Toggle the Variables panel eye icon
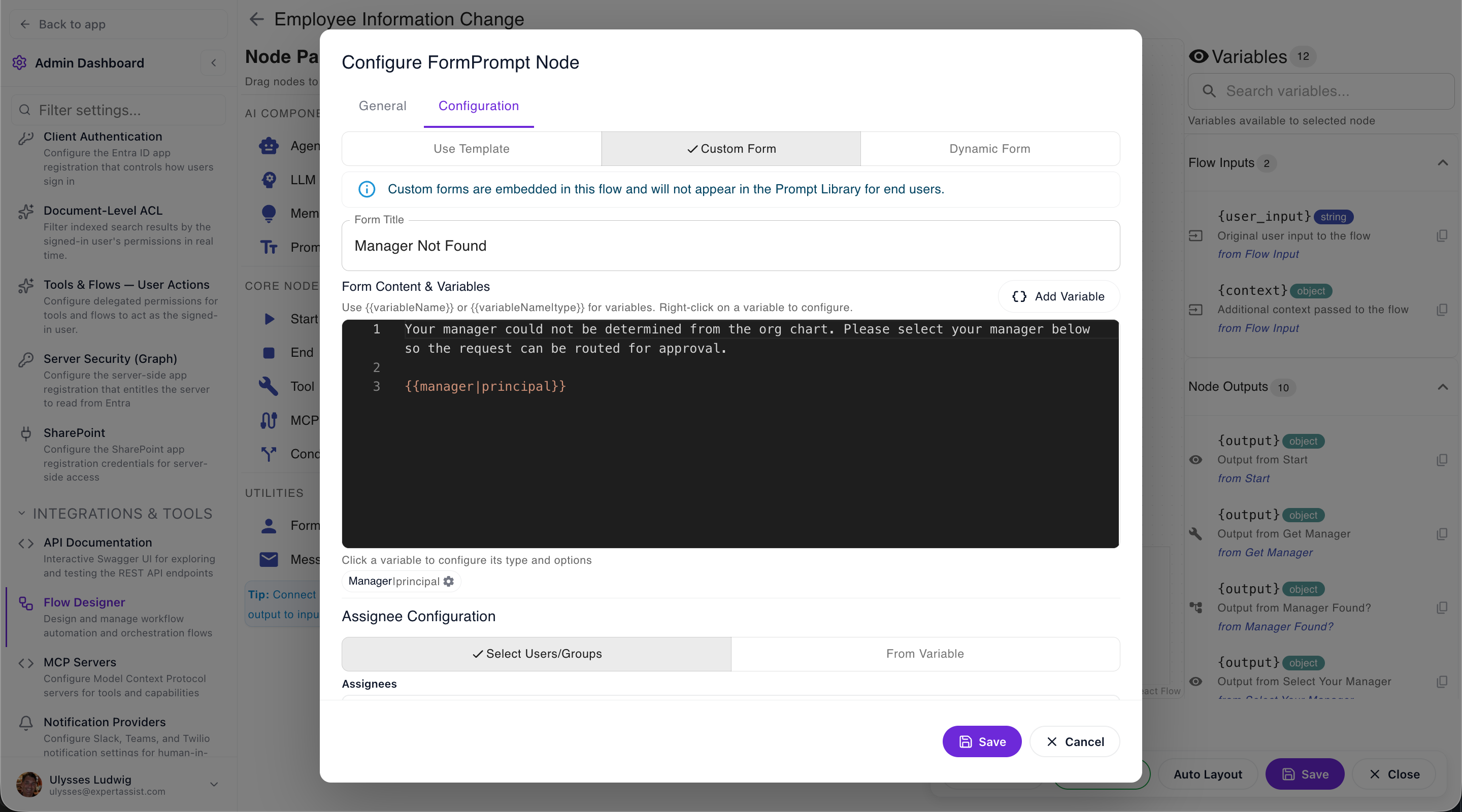The image size is (1462, 812). tap(1199, 56)
